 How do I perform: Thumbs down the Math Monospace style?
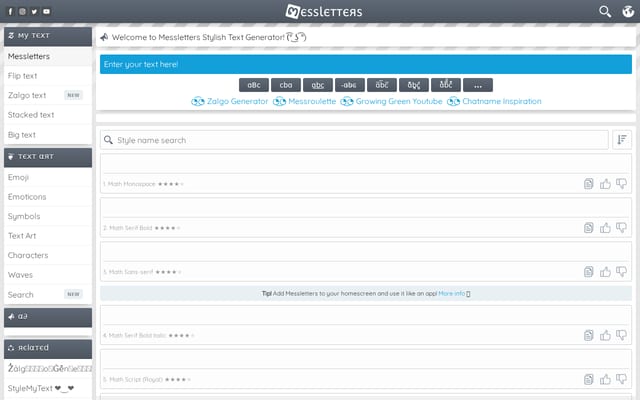621,184
